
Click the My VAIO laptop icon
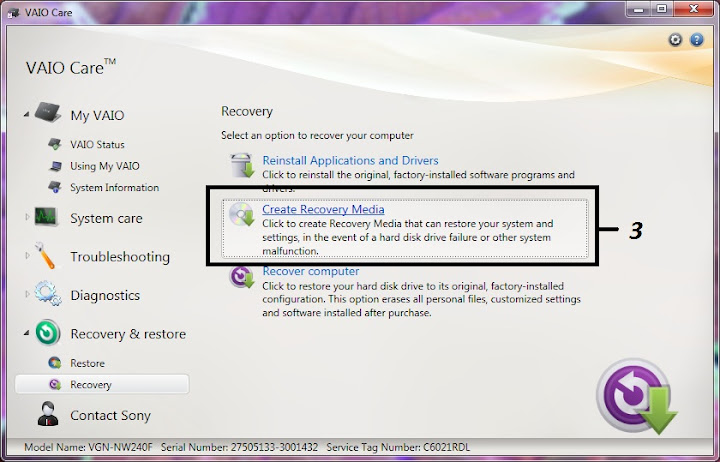pyautogui.click(x=48, y=113)
